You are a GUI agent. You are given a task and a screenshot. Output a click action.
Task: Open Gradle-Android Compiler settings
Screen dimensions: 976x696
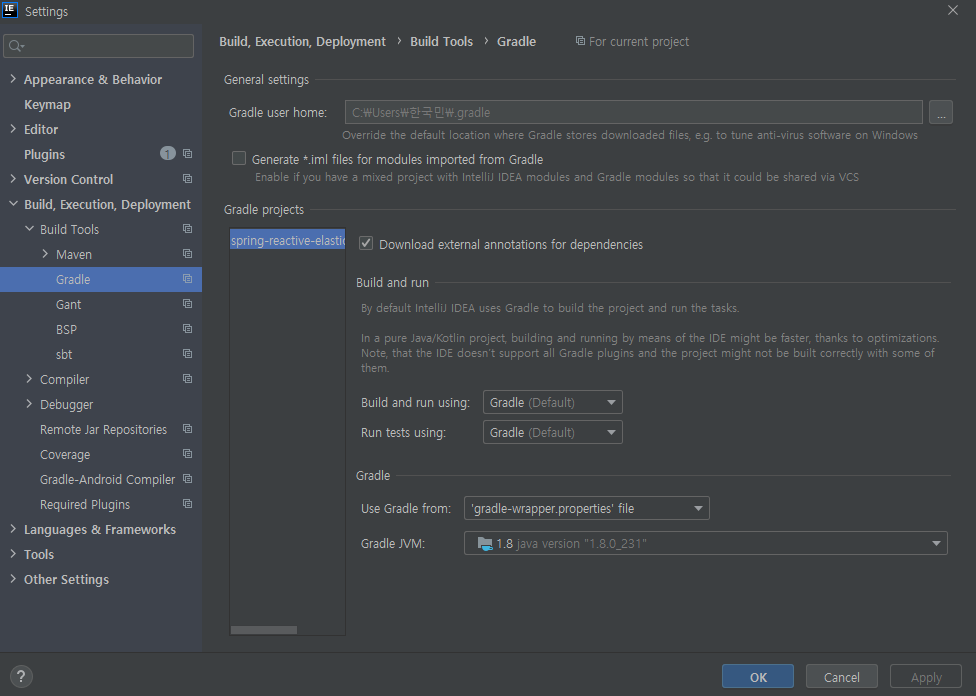(108, 479)
